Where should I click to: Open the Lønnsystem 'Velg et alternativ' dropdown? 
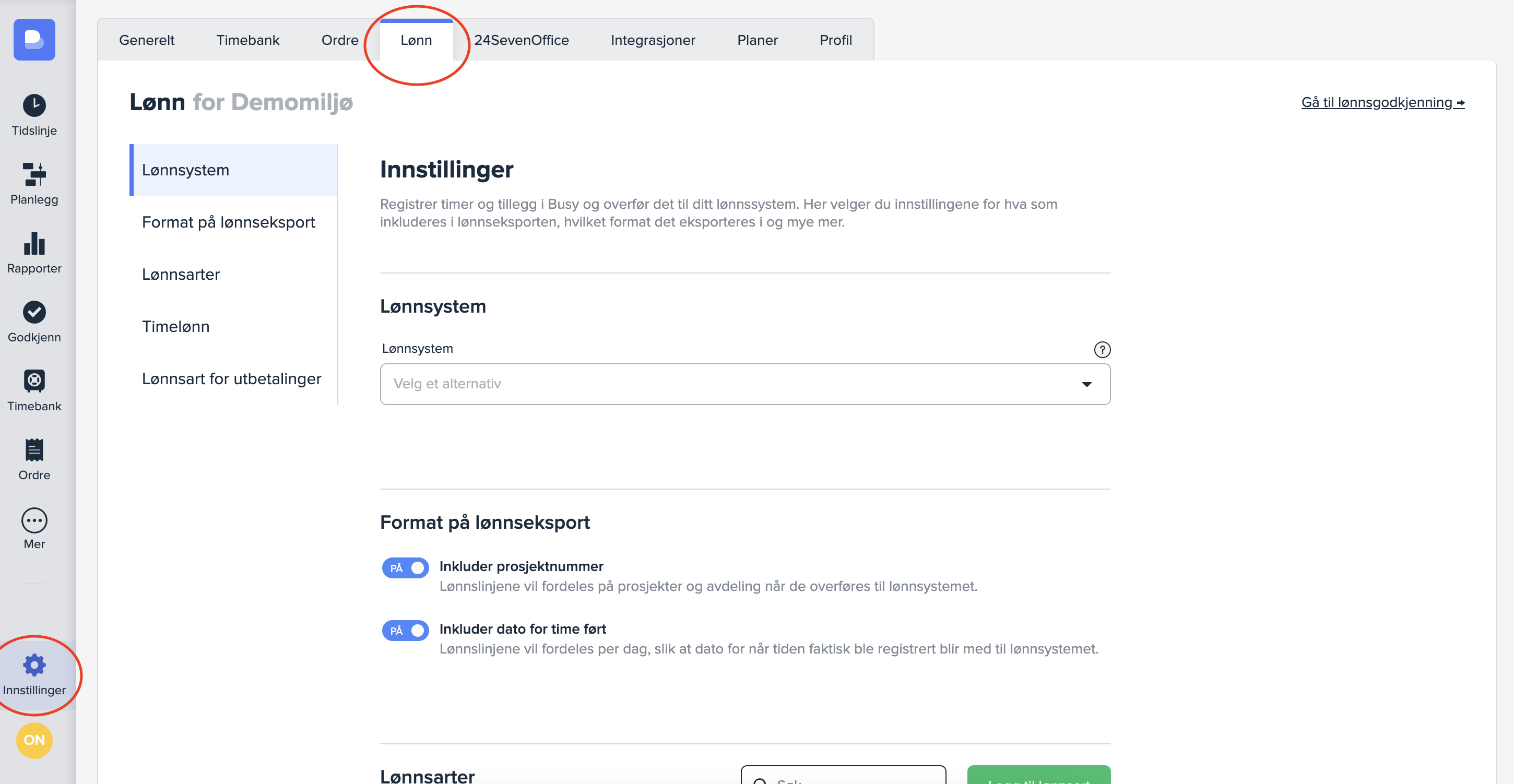(744, 384)
